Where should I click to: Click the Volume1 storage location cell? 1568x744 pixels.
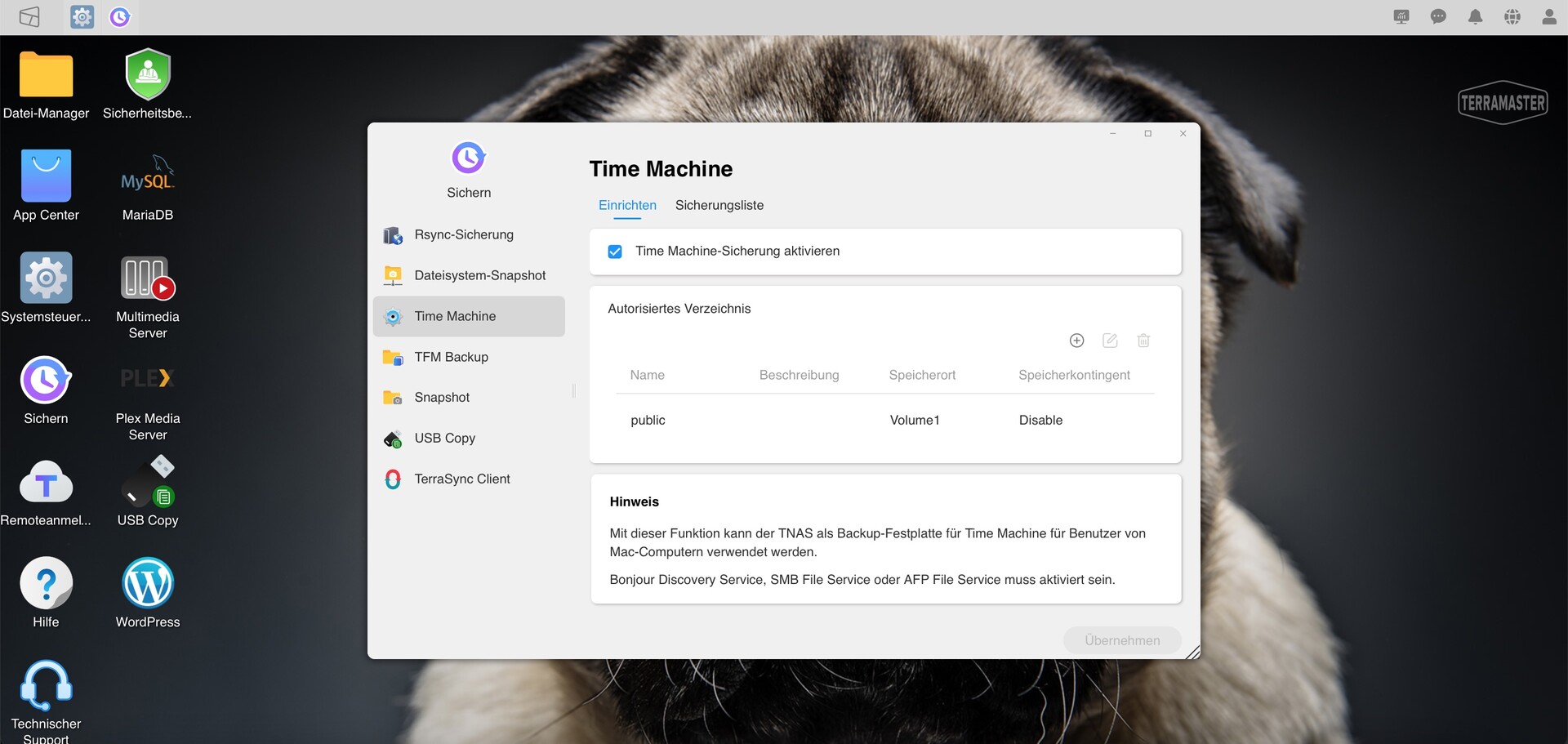click(x=915, y=421)
